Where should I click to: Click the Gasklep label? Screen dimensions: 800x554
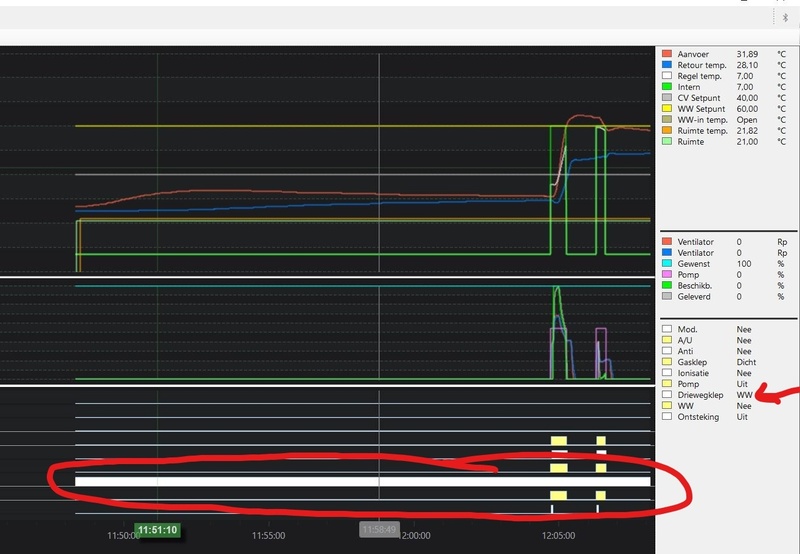(x=692, y=362)
